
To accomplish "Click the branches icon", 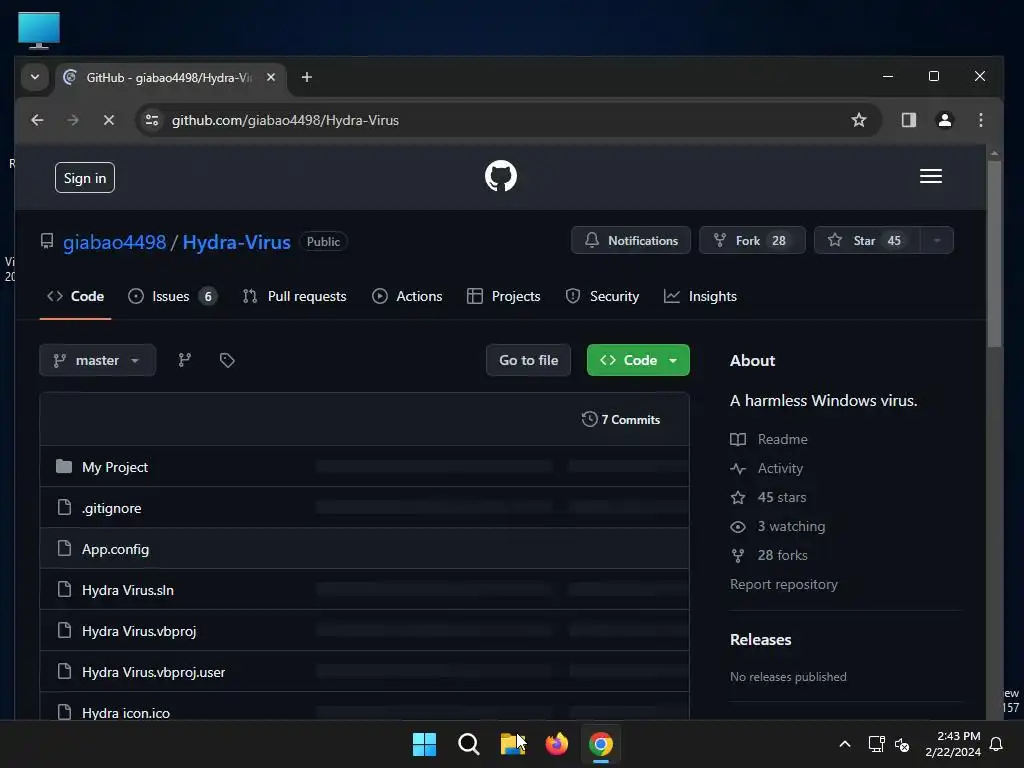I will click(x=185, y=360).
